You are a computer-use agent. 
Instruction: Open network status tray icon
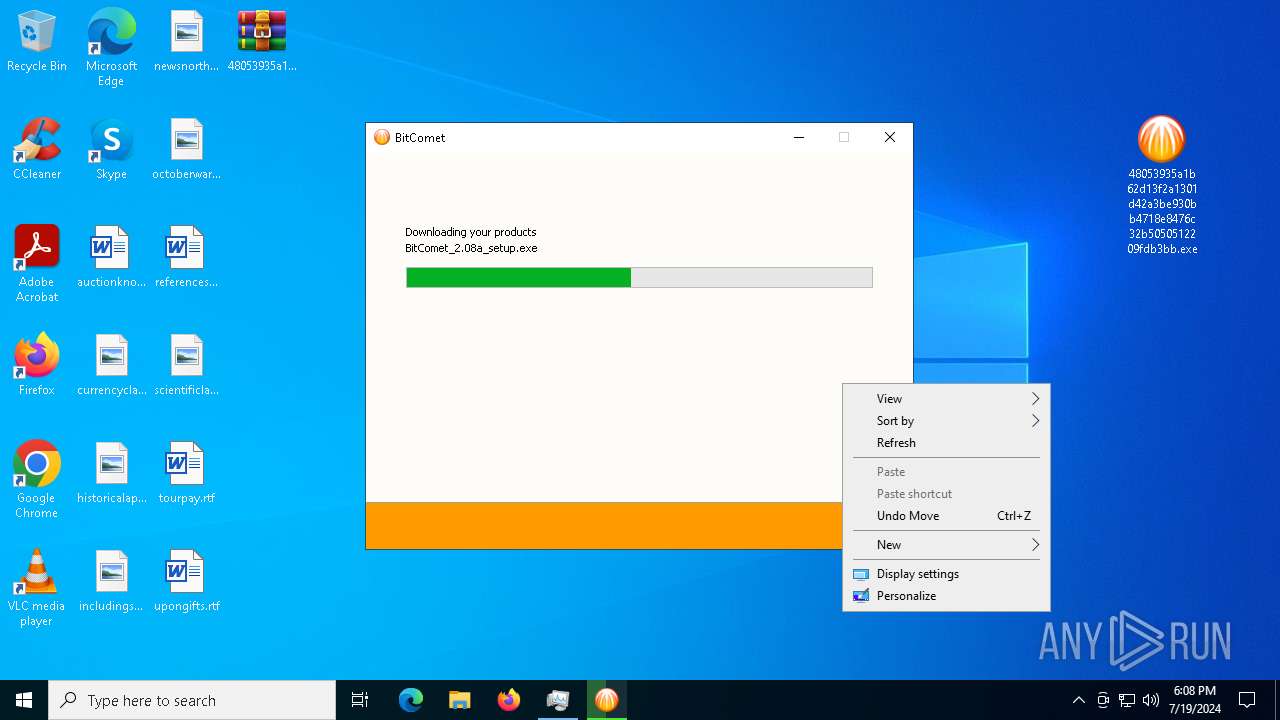click(1127, 700)
